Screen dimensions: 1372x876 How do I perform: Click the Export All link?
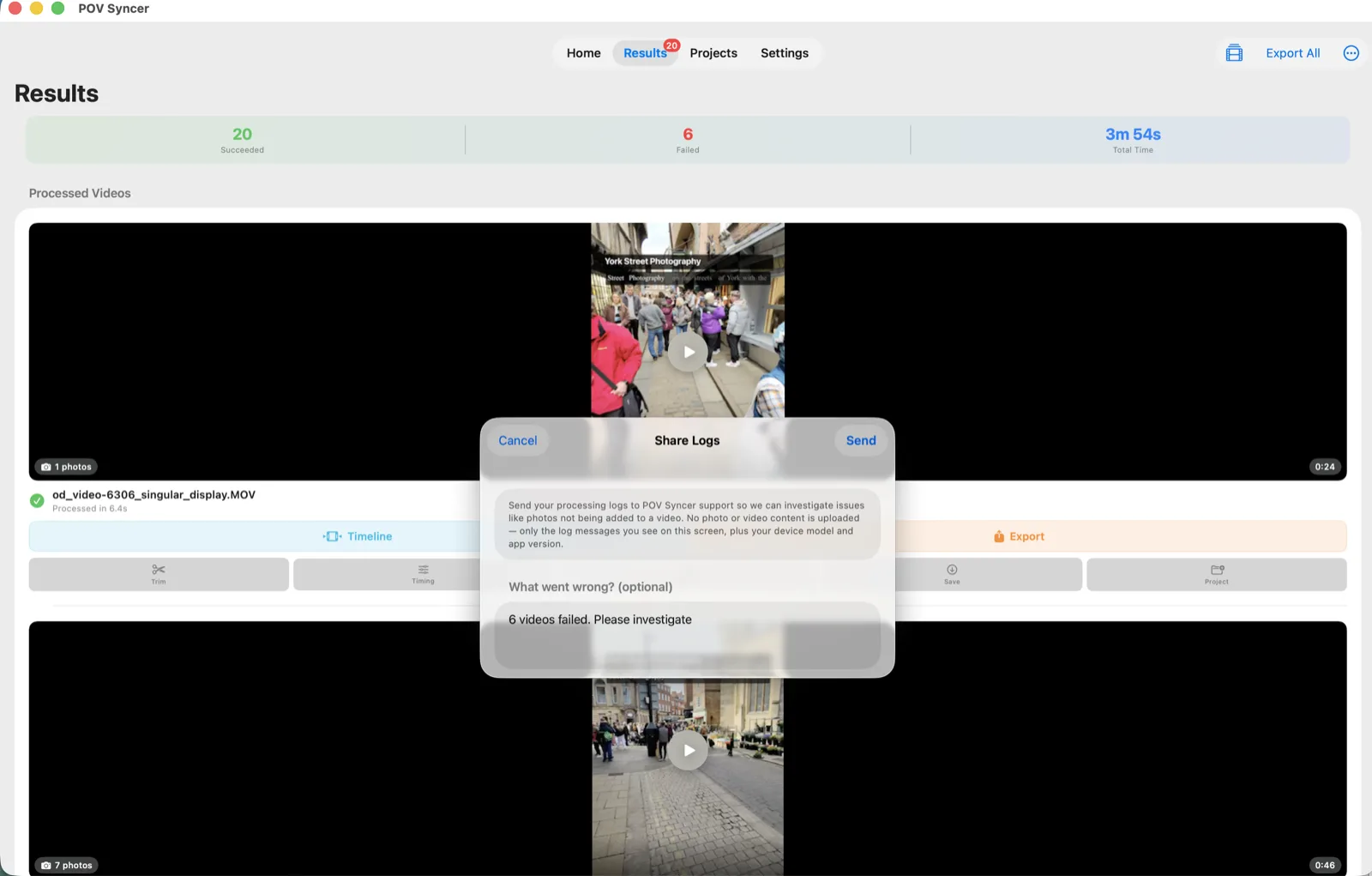1293,53
